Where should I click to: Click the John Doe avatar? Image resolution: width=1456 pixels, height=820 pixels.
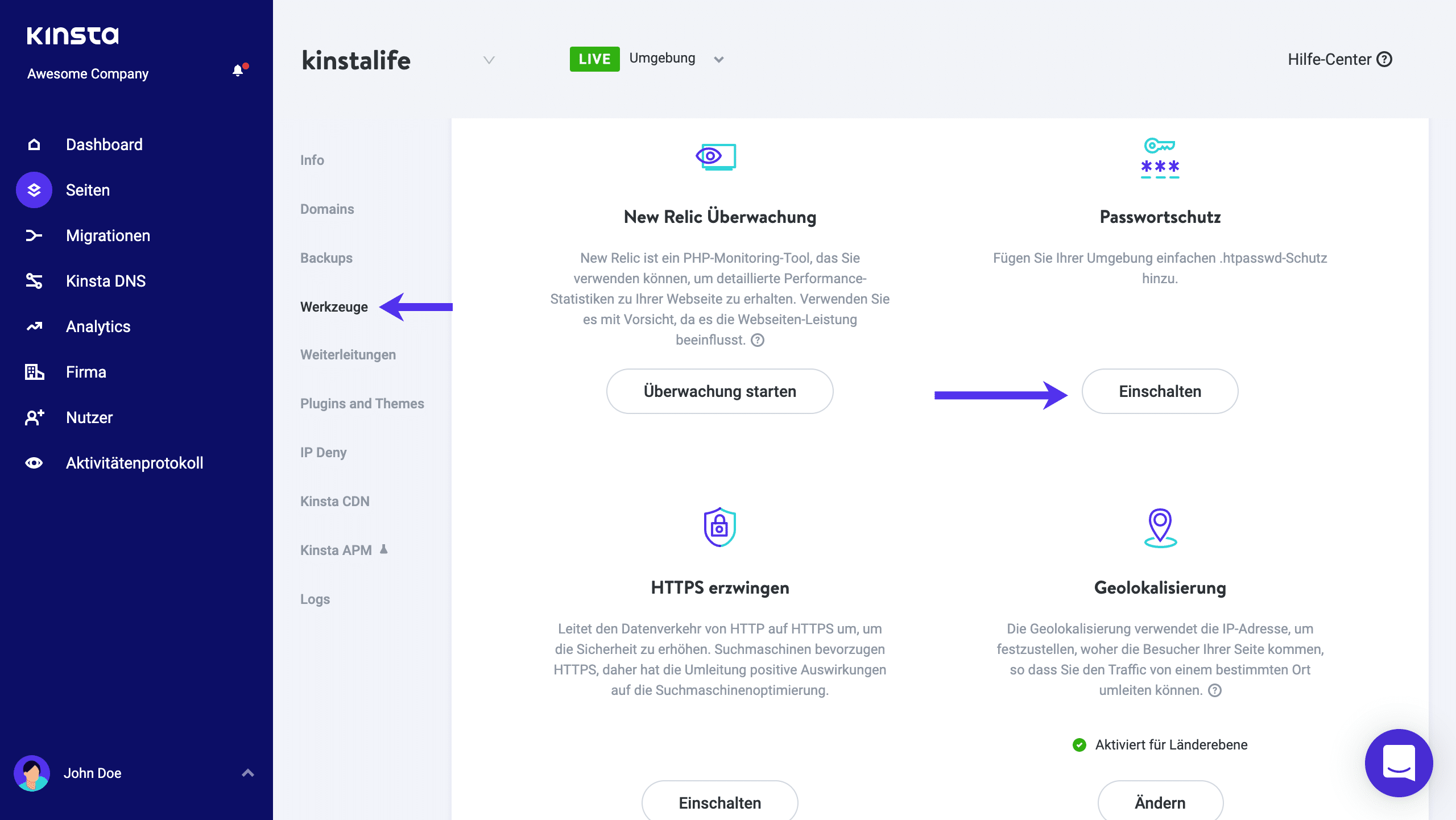coord(32,773)
